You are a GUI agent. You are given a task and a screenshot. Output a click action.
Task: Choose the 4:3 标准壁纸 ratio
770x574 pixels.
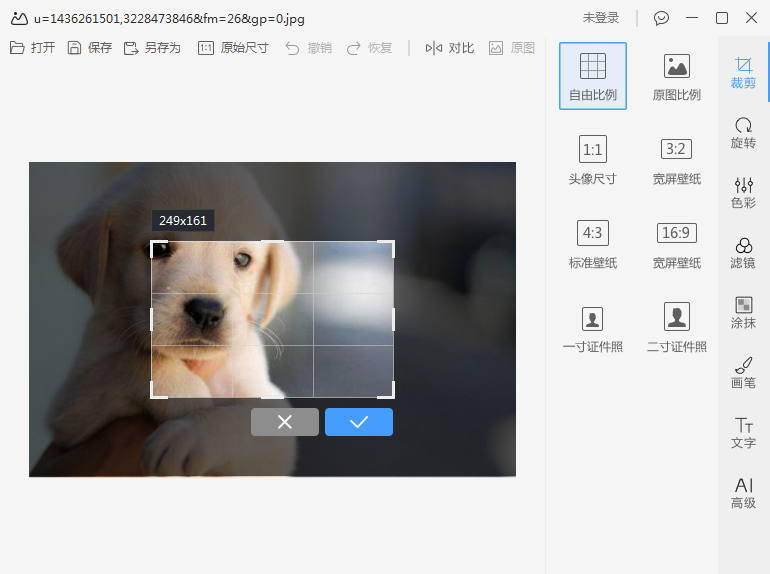pyautogui.click(x=593, y=245)
